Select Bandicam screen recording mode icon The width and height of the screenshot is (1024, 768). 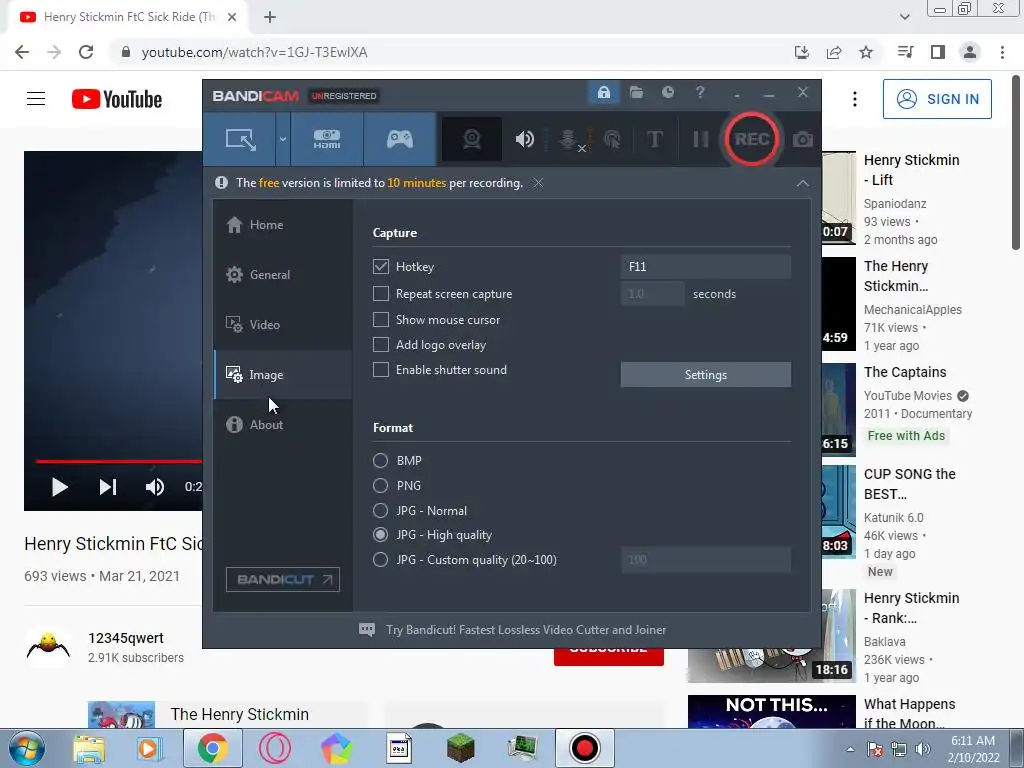(x=240, y=139)
